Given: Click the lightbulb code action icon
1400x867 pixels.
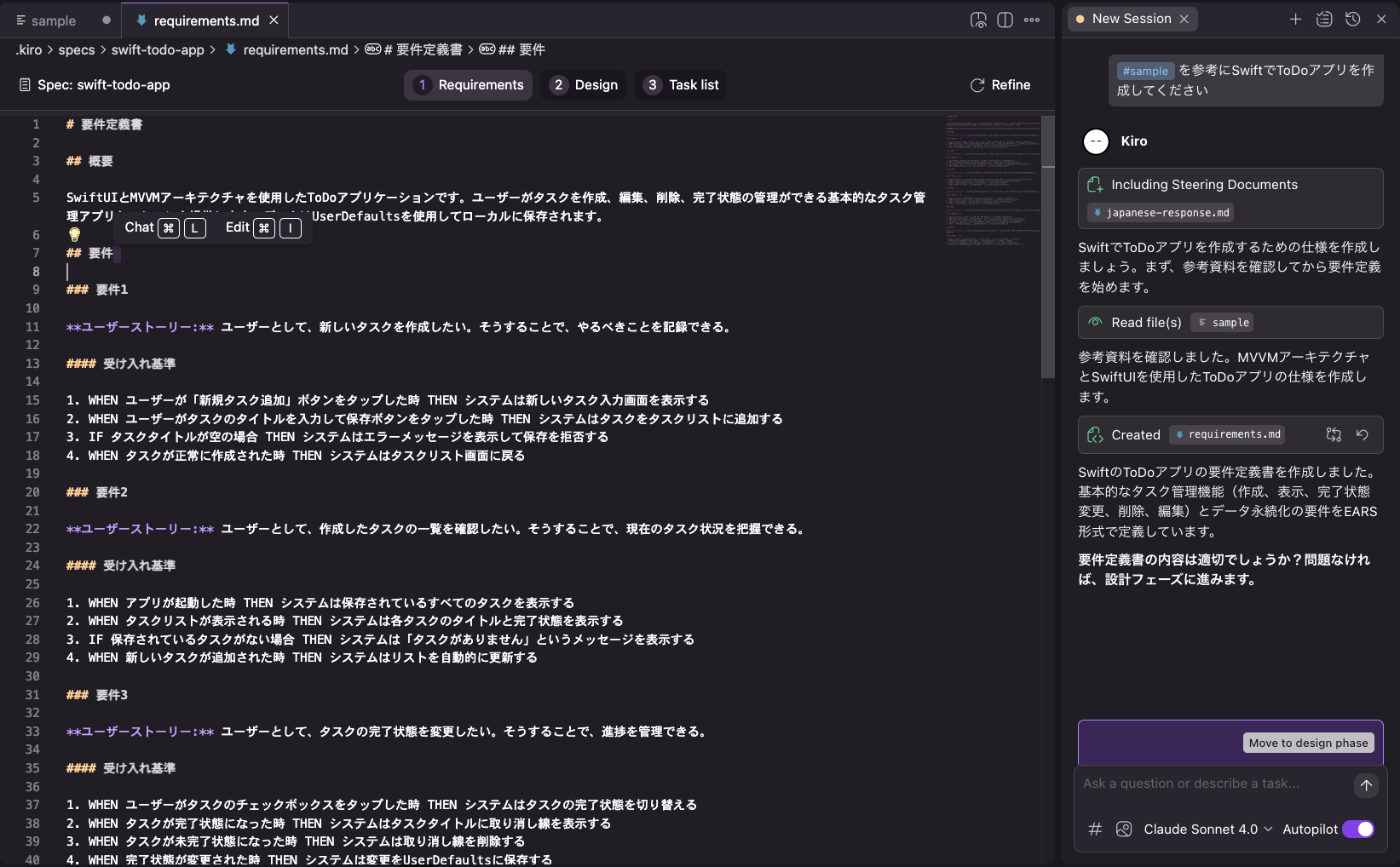Looking at the screenshot, I should coord(74,234).
